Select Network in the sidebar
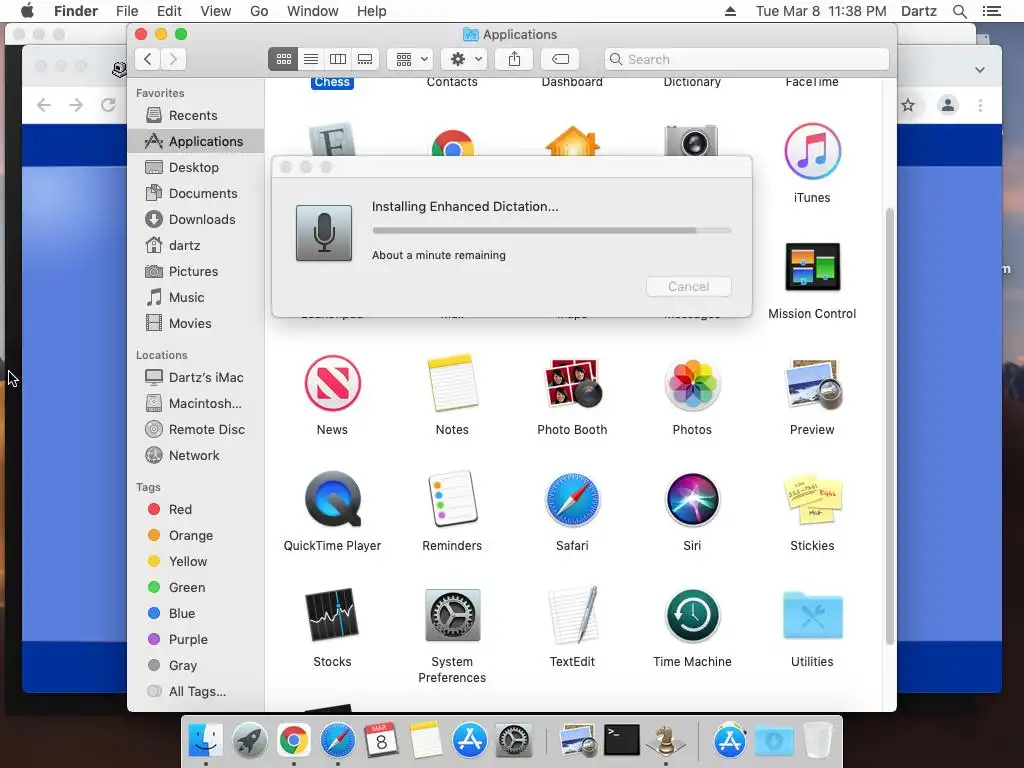The image size is (1024, 768). (x=196, y=456)
